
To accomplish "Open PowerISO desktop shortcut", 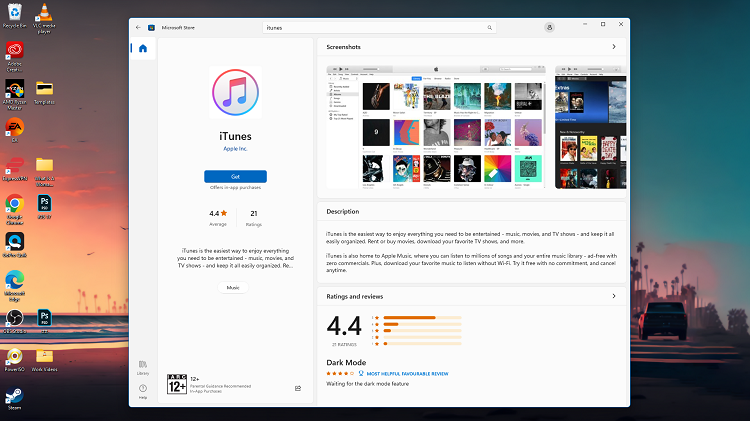I will (15, 360).
